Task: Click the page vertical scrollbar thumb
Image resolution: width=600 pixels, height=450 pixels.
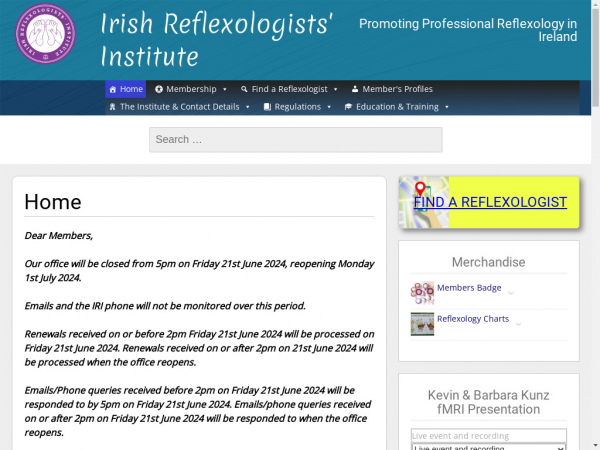Action: tap(595, 57)
